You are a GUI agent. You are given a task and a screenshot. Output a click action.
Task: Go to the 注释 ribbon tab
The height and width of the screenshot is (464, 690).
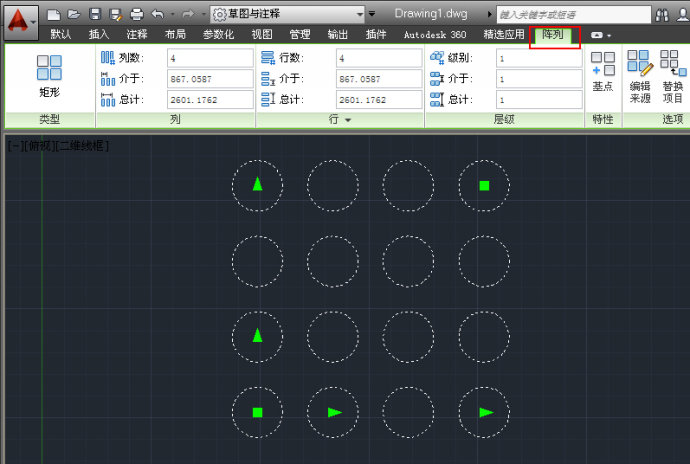point(136,34)
